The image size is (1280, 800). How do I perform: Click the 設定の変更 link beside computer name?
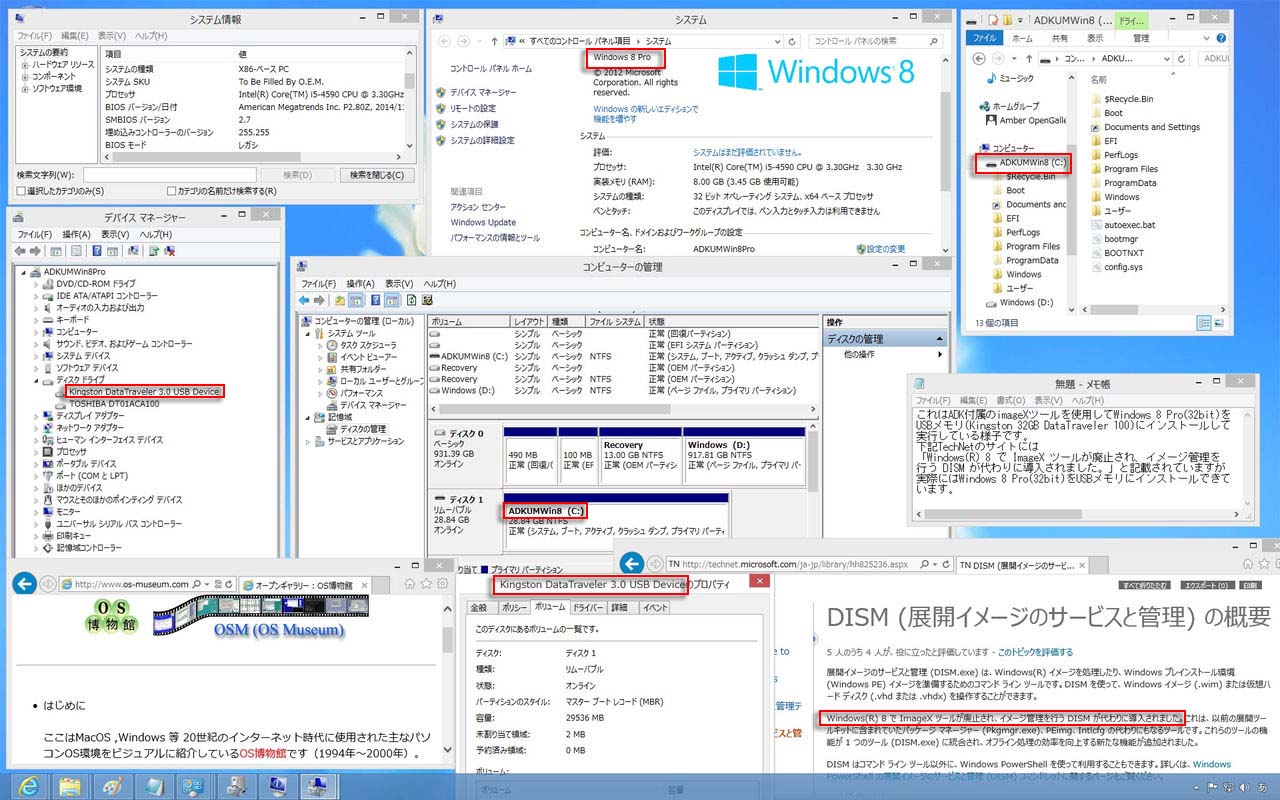885,248
